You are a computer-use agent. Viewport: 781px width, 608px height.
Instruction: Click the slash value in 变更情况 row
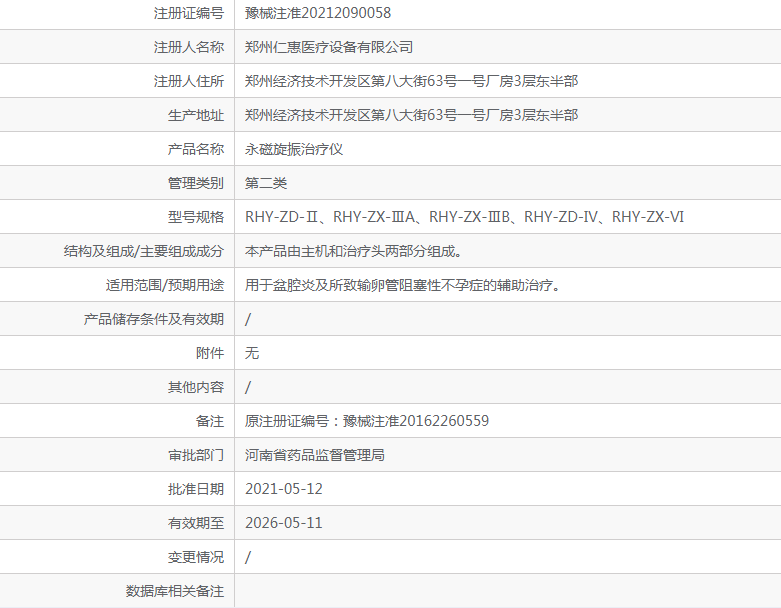tap(248, 557)
